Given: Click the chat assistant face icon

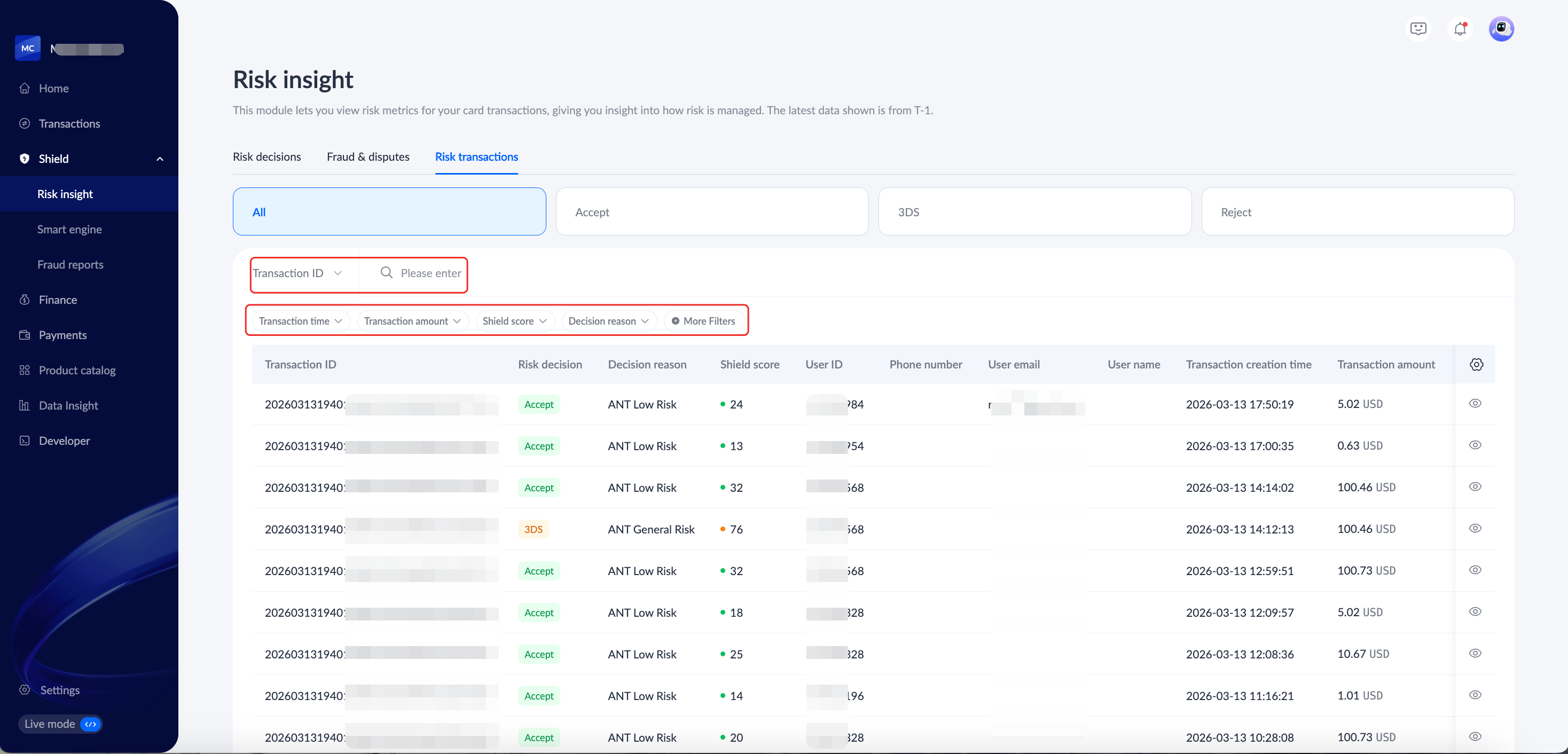Looking at the screenshot, I should [1417, 29].
